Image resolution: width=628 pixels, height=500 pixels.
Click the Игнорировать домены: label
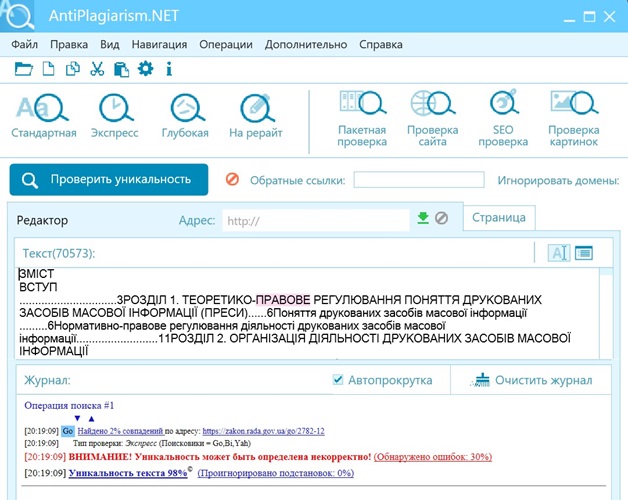pos(558,180)
